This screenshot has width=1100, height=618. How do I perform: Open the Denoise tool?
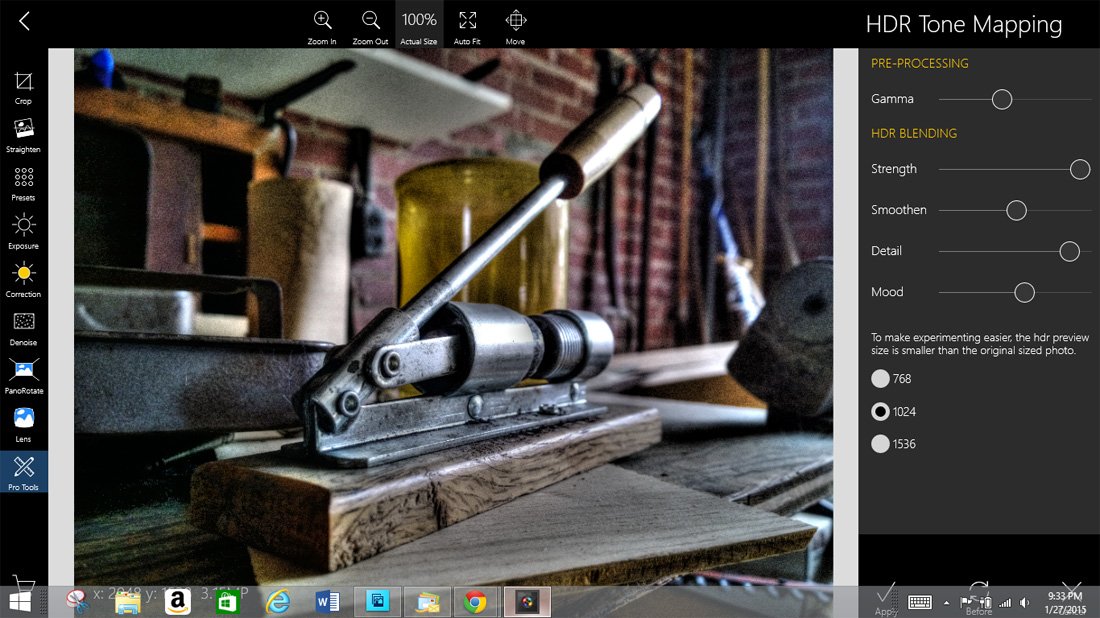coord(23,329)
